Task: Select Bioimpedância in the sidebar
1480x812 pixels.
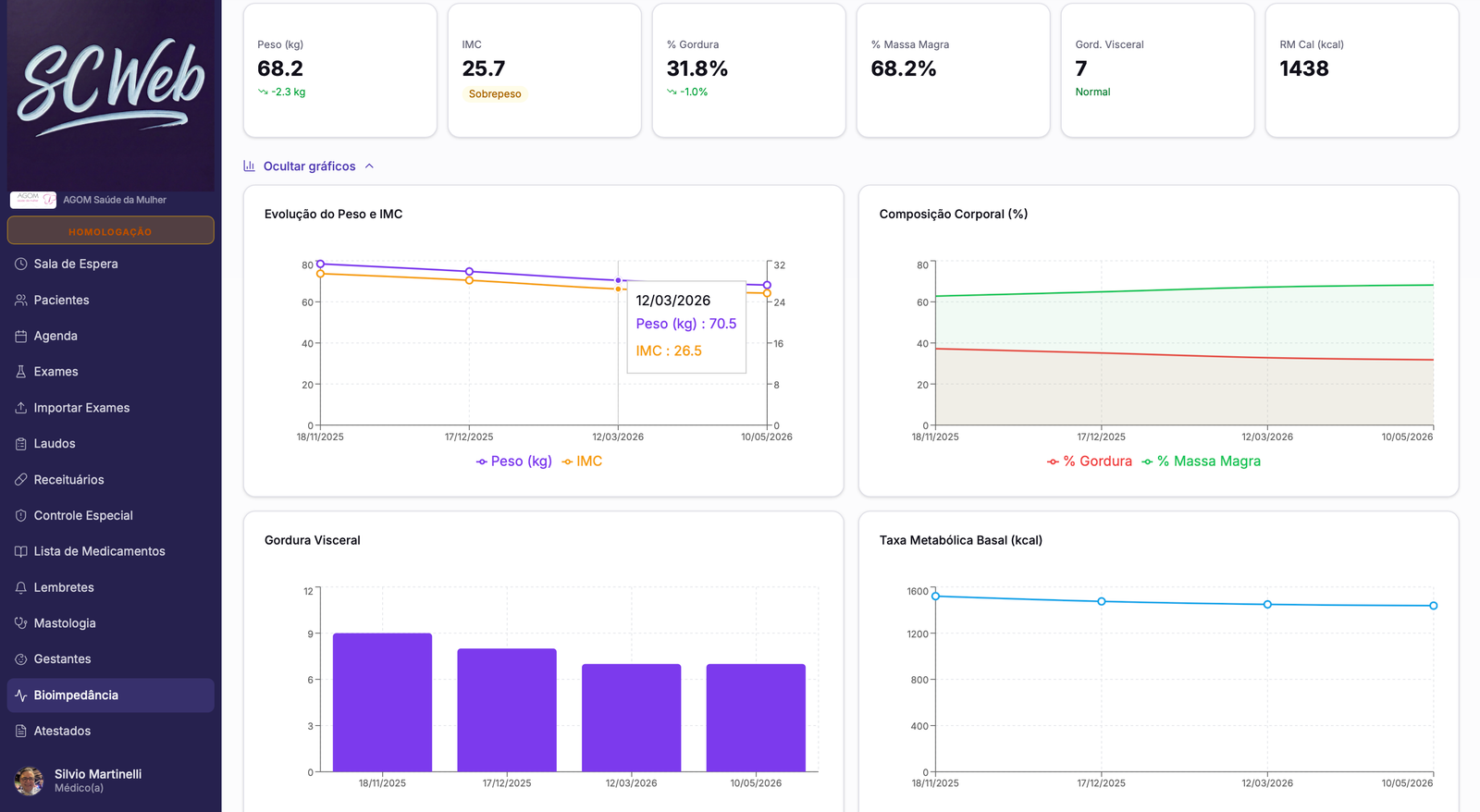Action: pos(111,695)
